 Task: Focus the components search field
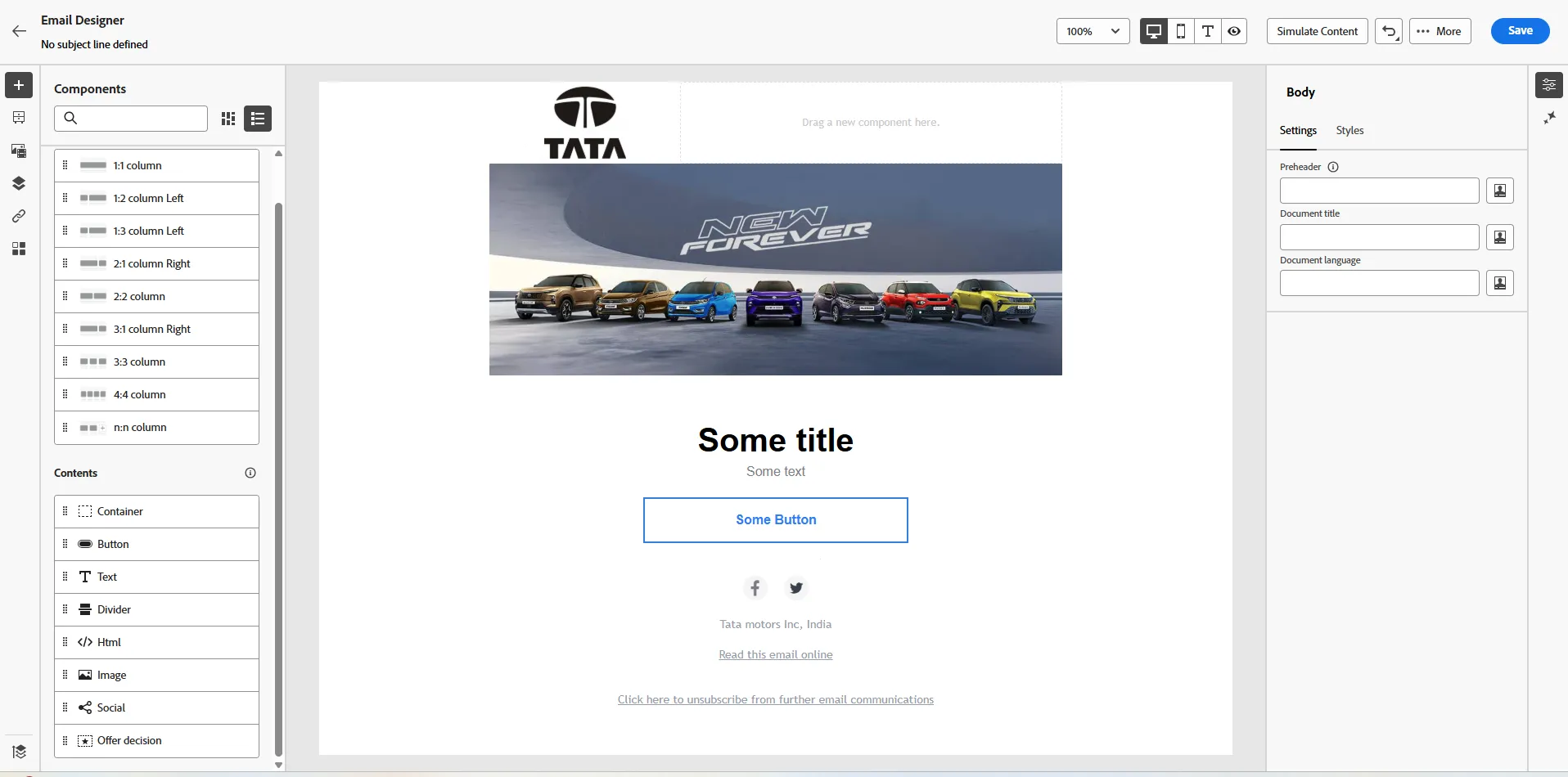pos(131,119)
